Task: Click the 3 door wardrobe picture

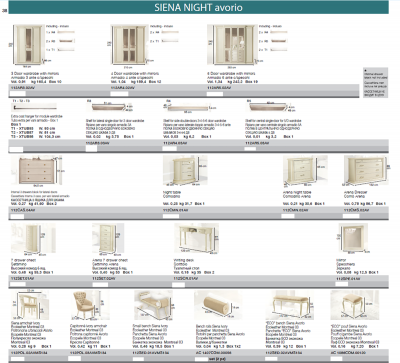Action: tap(29, 44)
